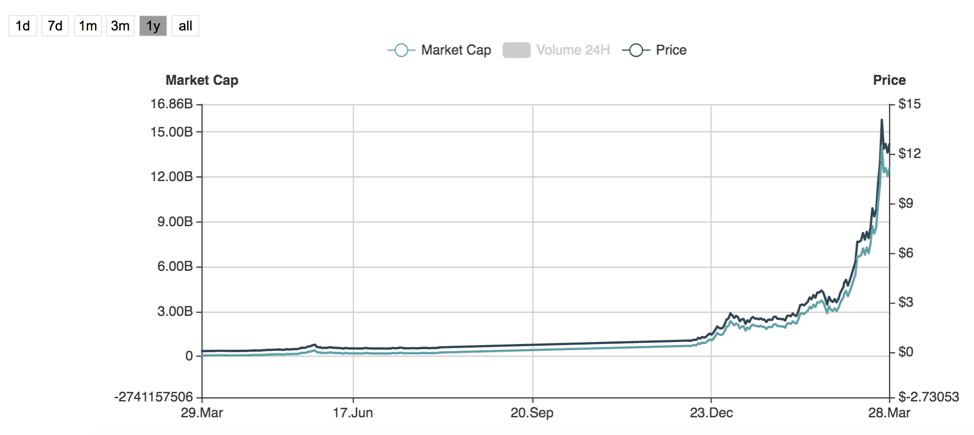Click the 23.Dec date label

coord(711,413)
